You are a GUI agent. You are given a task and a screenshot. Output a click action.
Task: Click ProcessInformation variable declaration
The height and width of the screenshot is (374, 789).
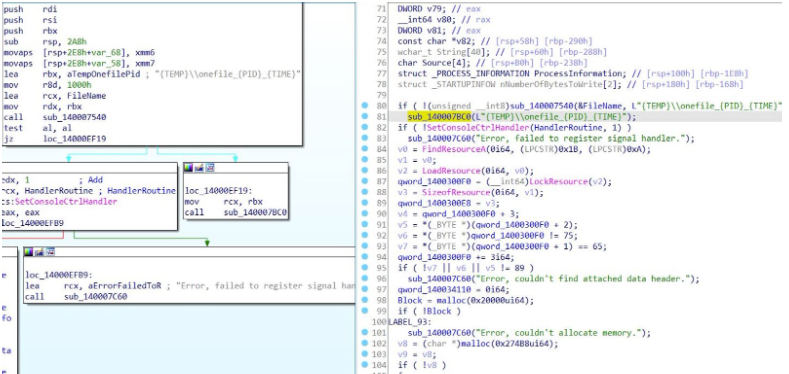pos(573,73)
